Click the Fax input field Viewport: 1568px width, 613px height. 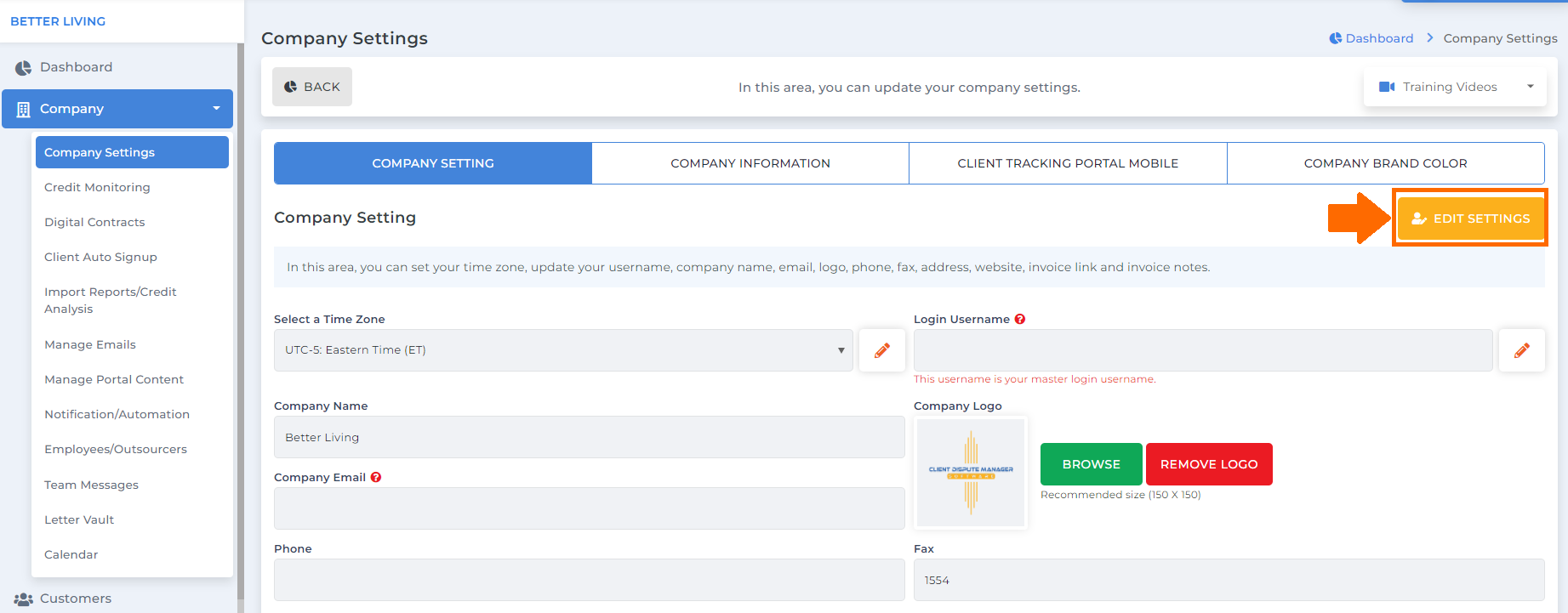pos(1229,580)
